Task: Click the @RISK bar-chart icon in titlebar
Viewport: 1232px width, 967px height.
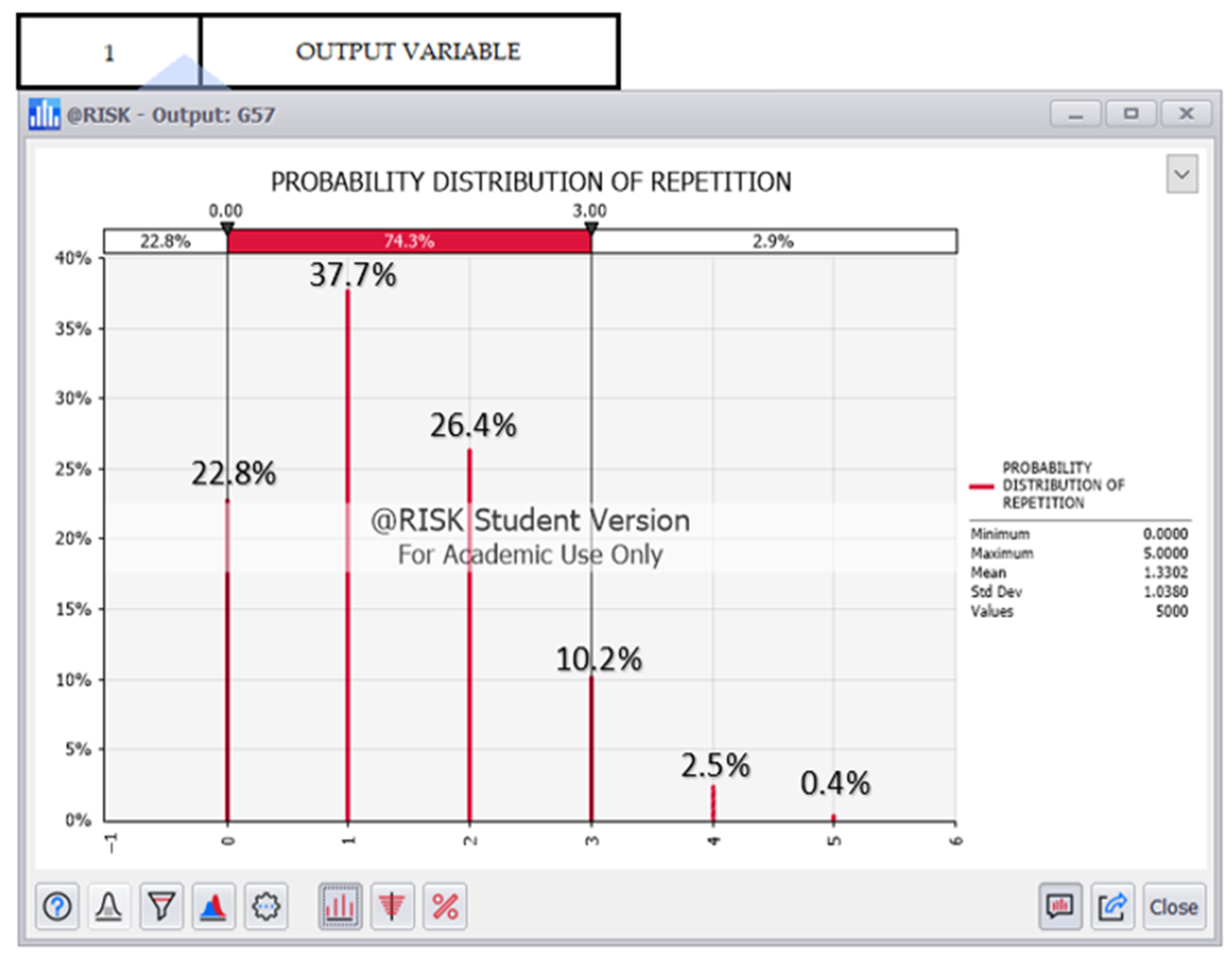Action: click(x=44, y=114)
